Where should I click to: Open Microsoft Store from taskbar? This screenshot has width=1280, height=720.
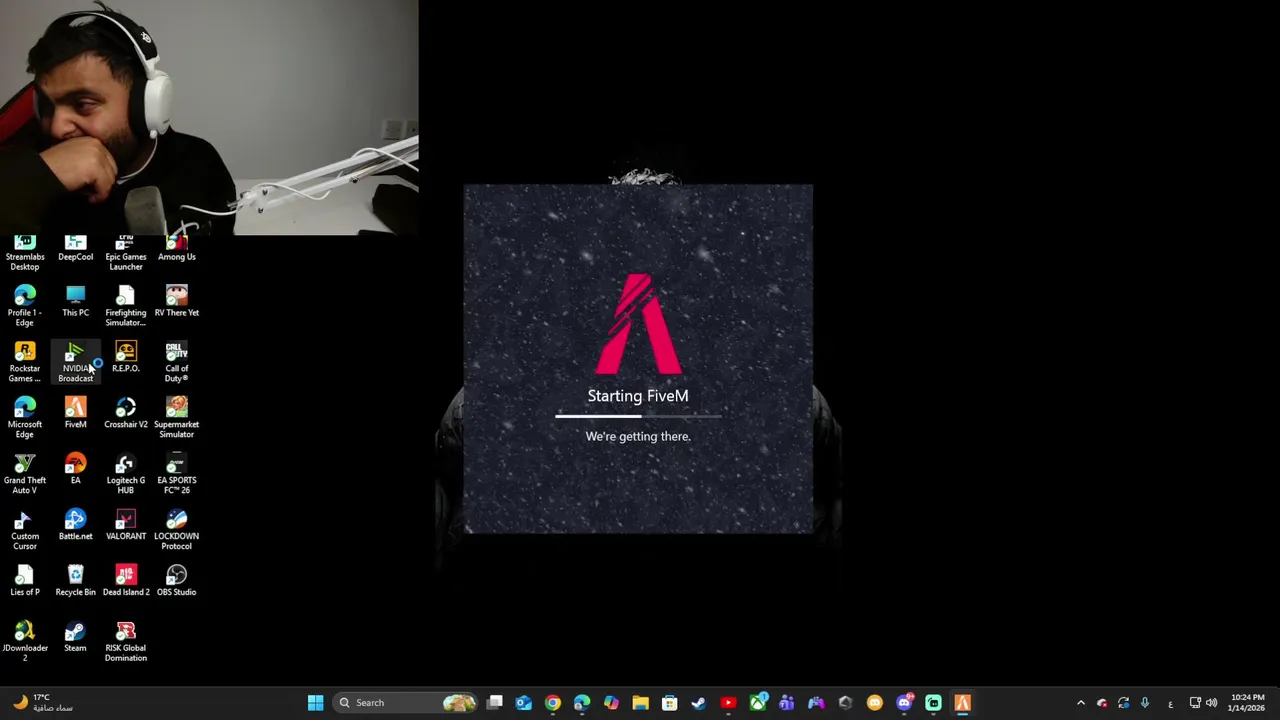[x=670, y=703]
